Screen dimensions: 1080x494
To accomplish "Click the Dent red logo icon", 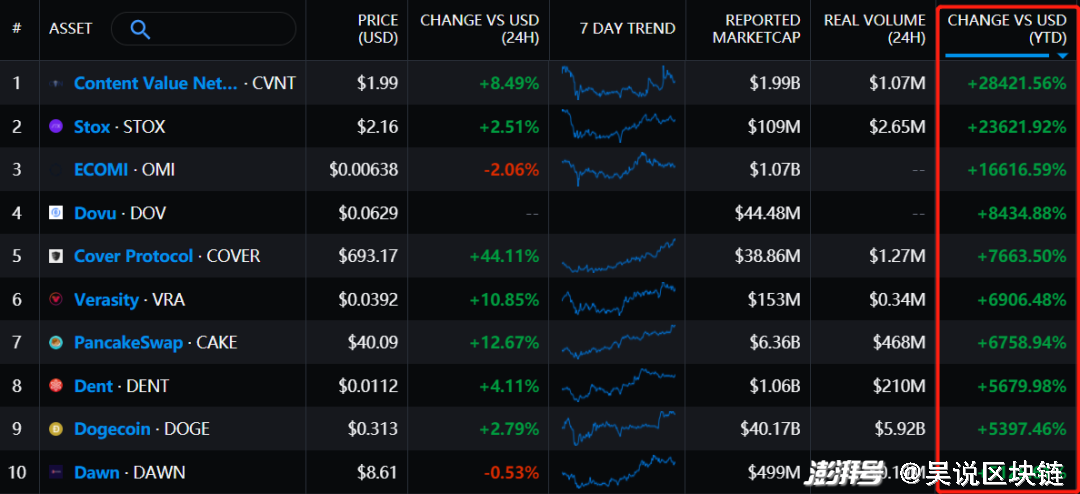I will [x=57, y=386].
